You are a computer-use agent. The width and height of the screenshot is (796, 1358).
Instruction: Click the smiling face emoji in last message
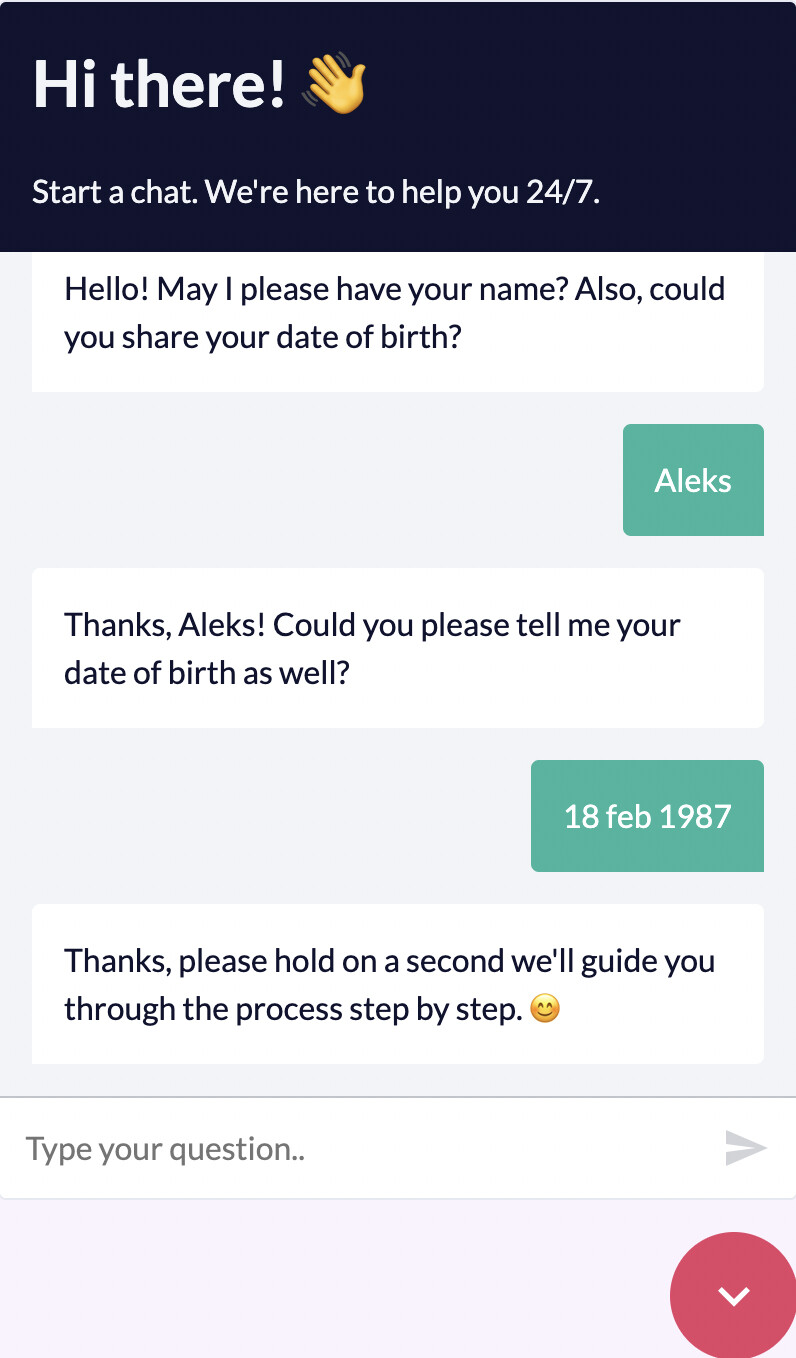(544, 1010)
